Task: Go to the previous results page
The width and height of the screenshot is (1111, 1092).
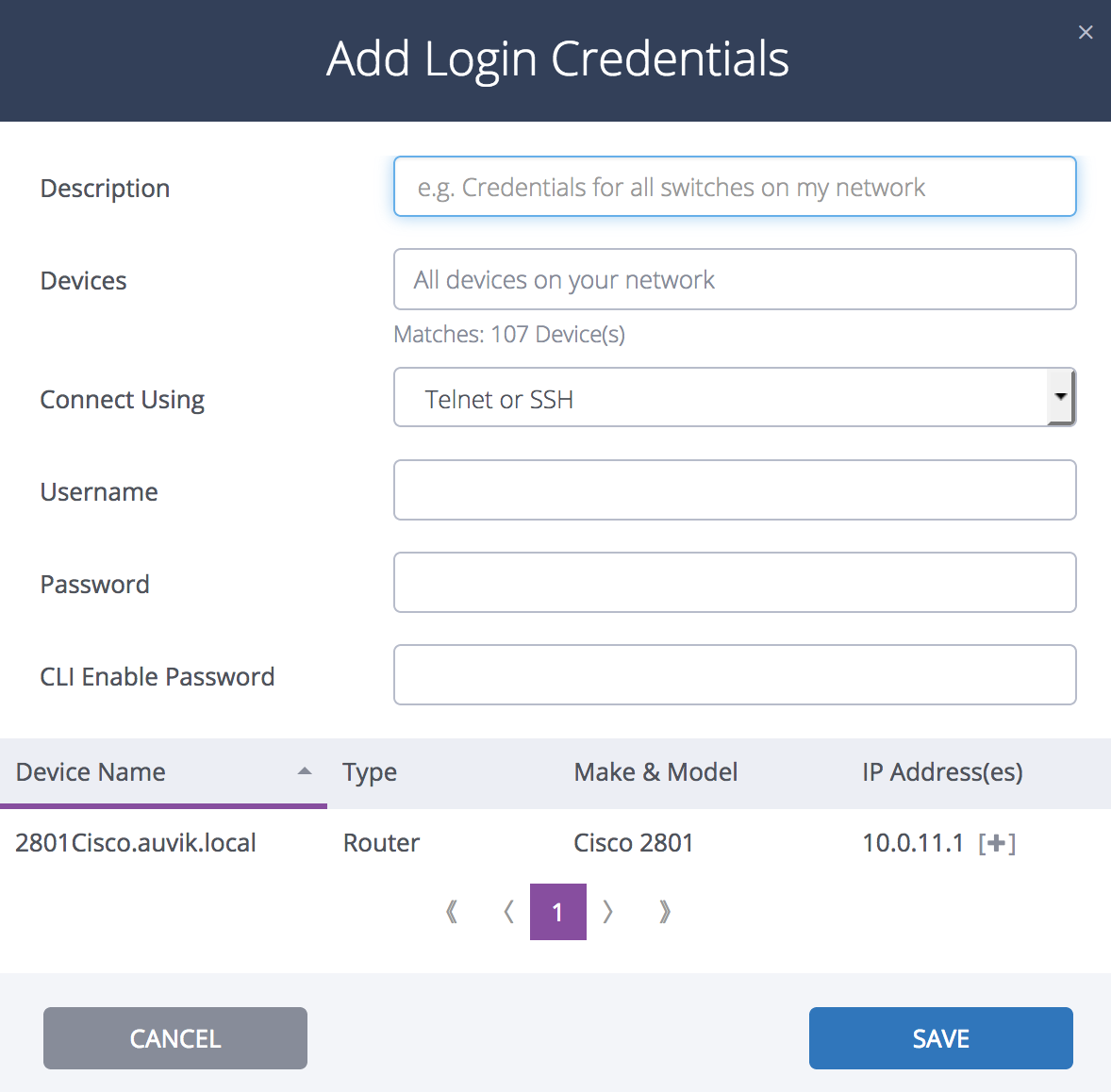Action: [x=508, y=912]
